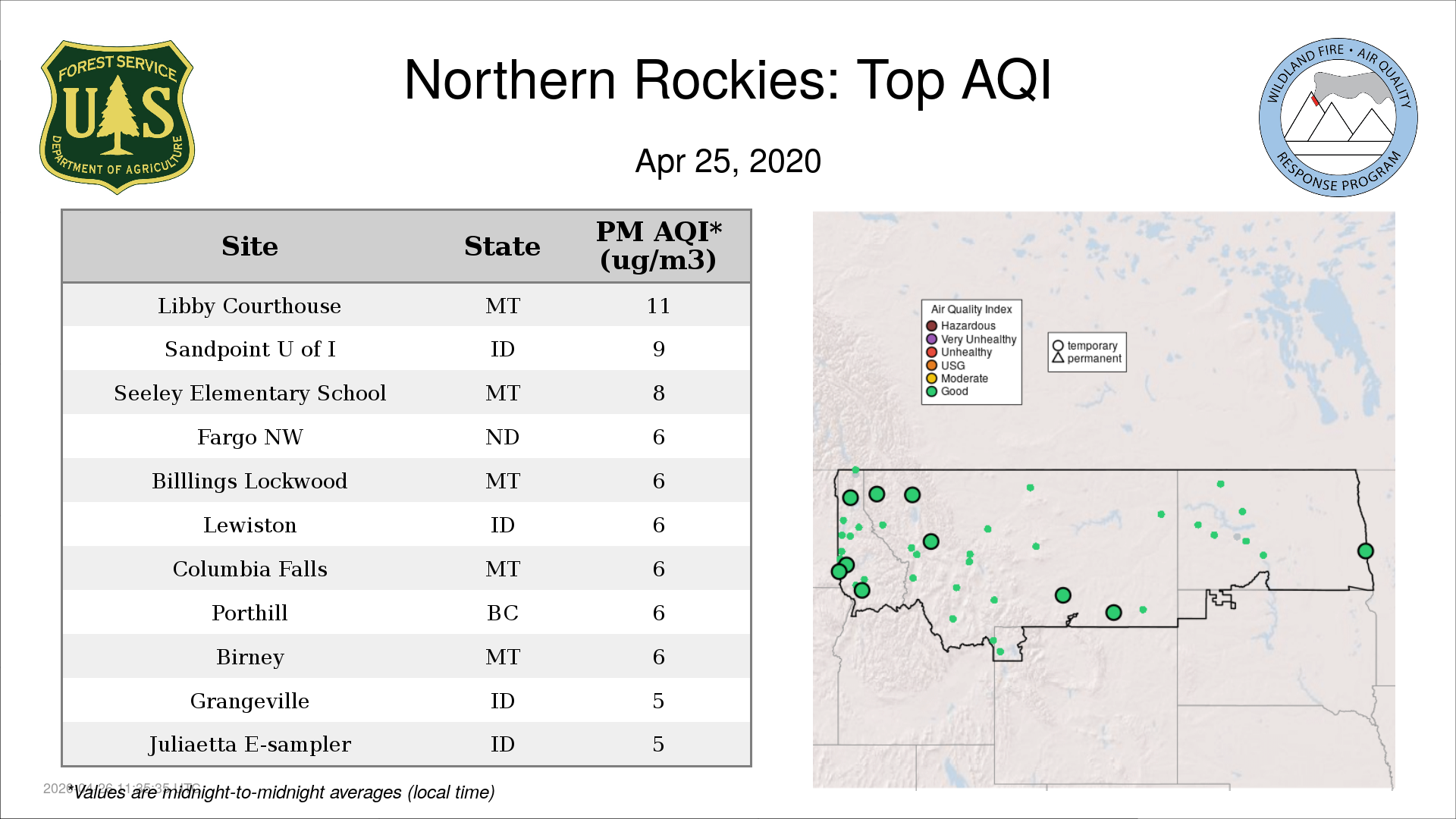Select the 'Seeley Elementary School' site cell
The width and height of the screenshot is (1456, 819).
click(249, 394)
